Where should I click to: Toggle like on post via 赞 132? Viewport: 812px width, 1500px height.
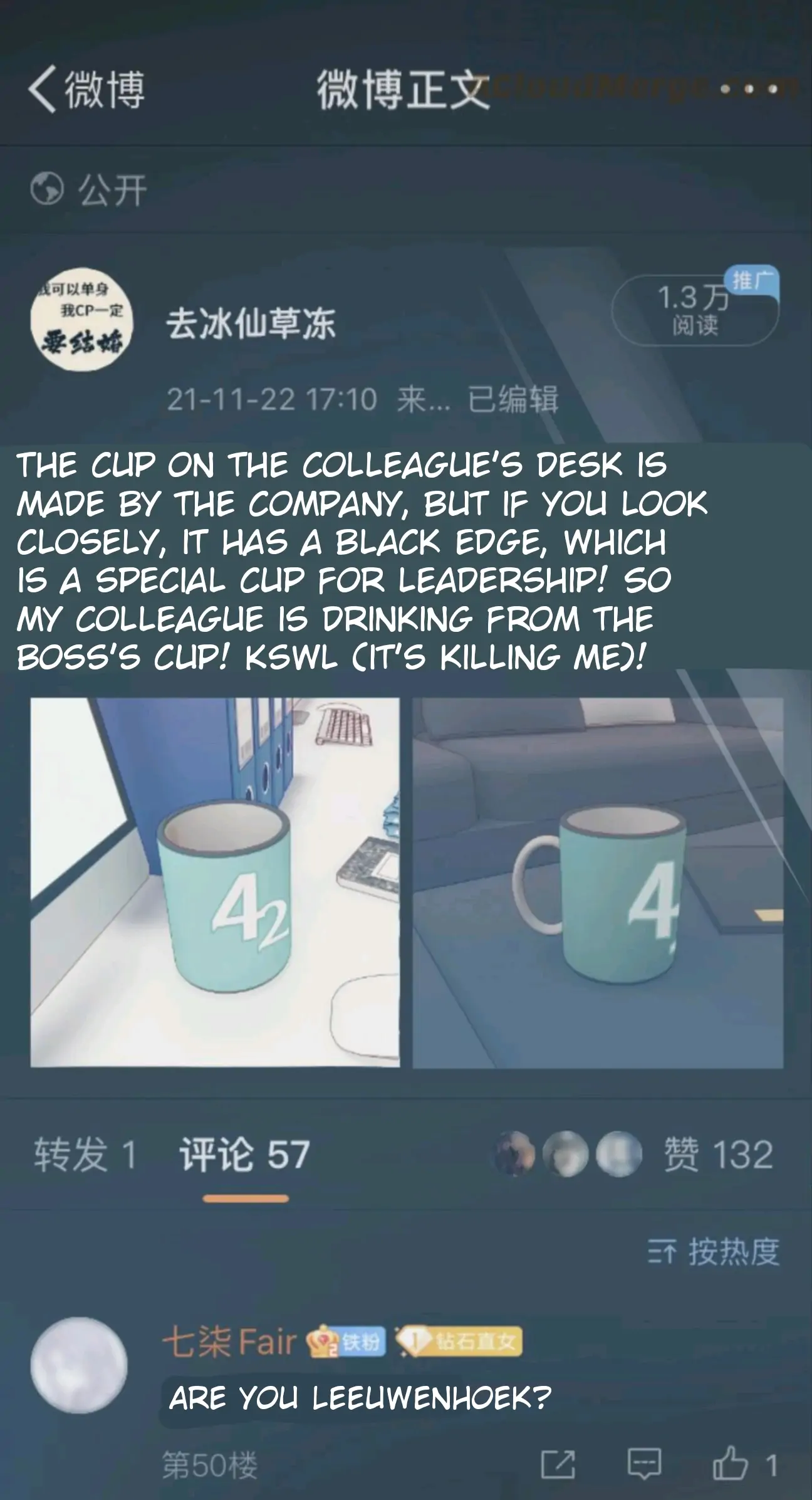[719, 1153]
